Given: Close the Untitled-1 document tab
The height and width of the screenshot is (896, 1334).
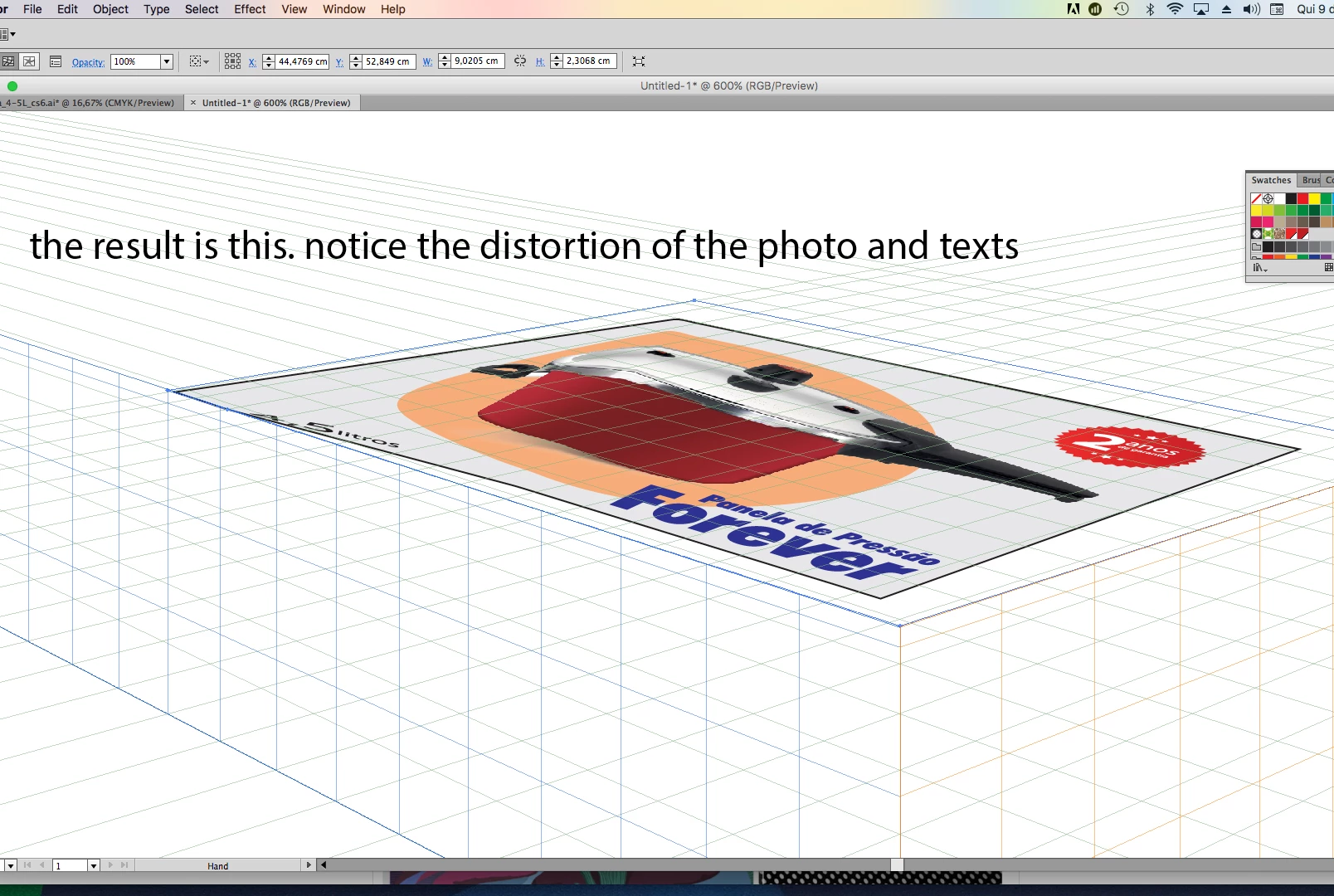Looking at the screenshot, I should 192,103.
